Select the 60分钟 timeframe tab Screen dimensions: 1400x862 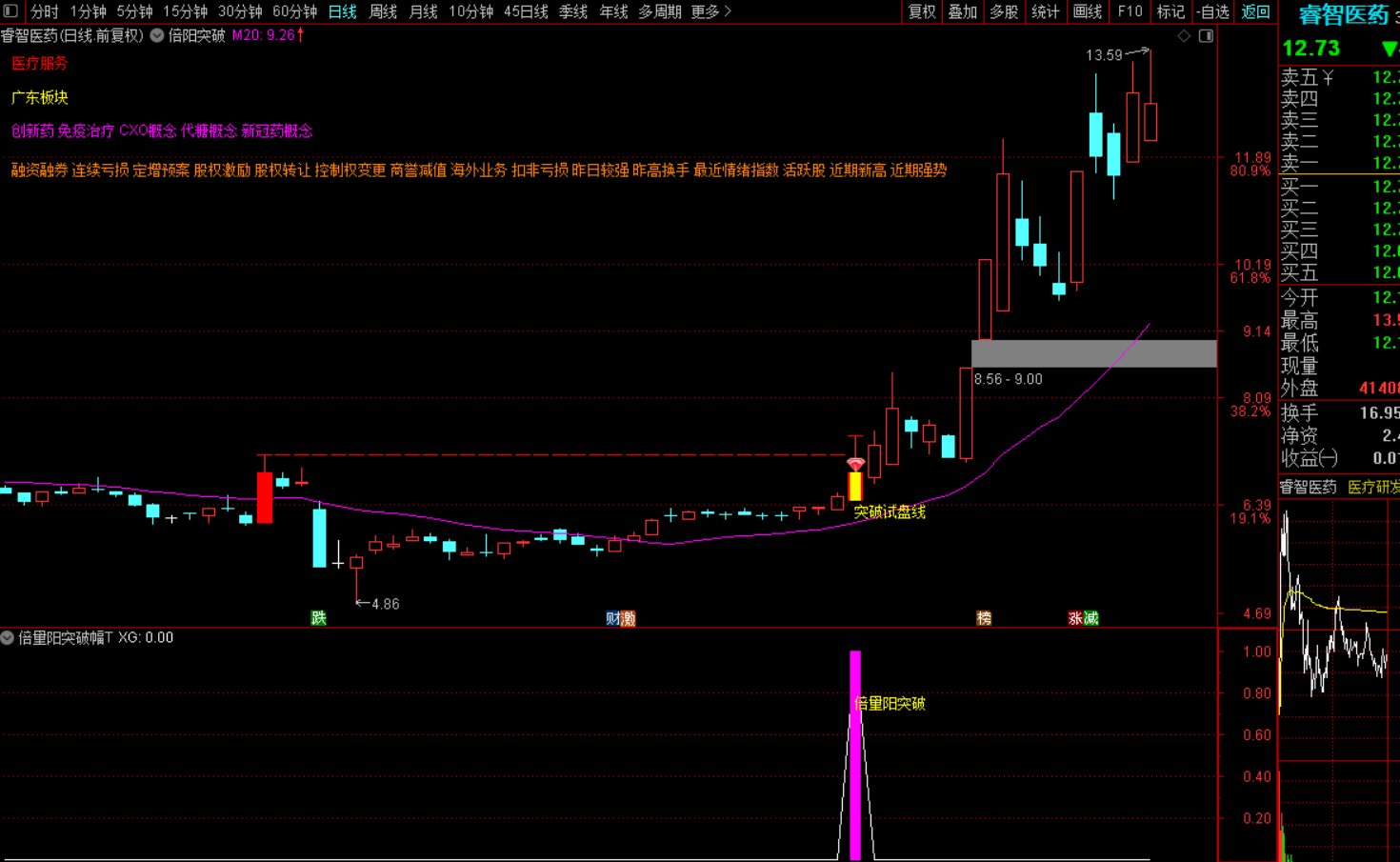294,11
